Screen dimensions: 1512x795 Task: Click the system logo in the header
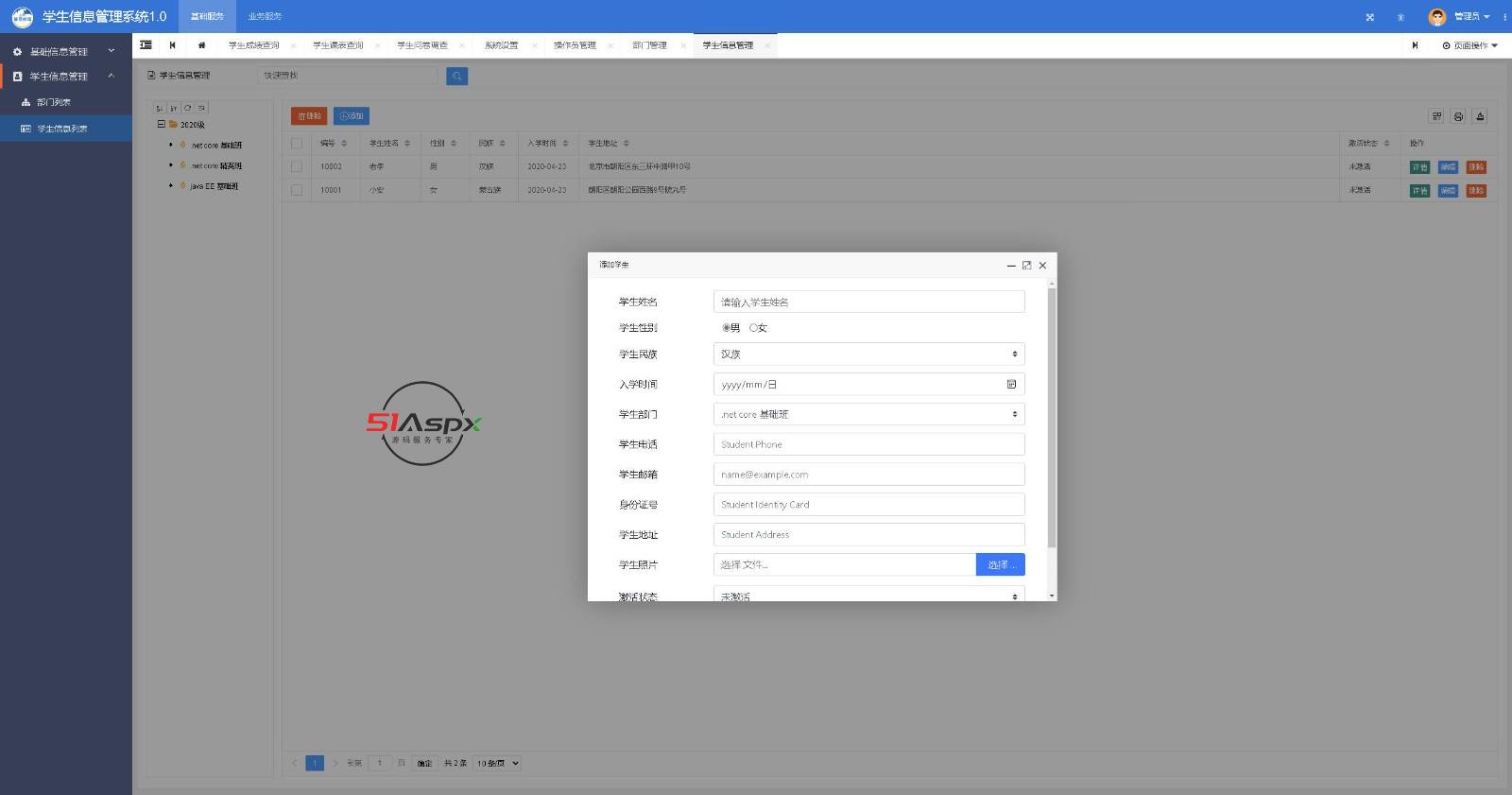click(x=22, y=16)
